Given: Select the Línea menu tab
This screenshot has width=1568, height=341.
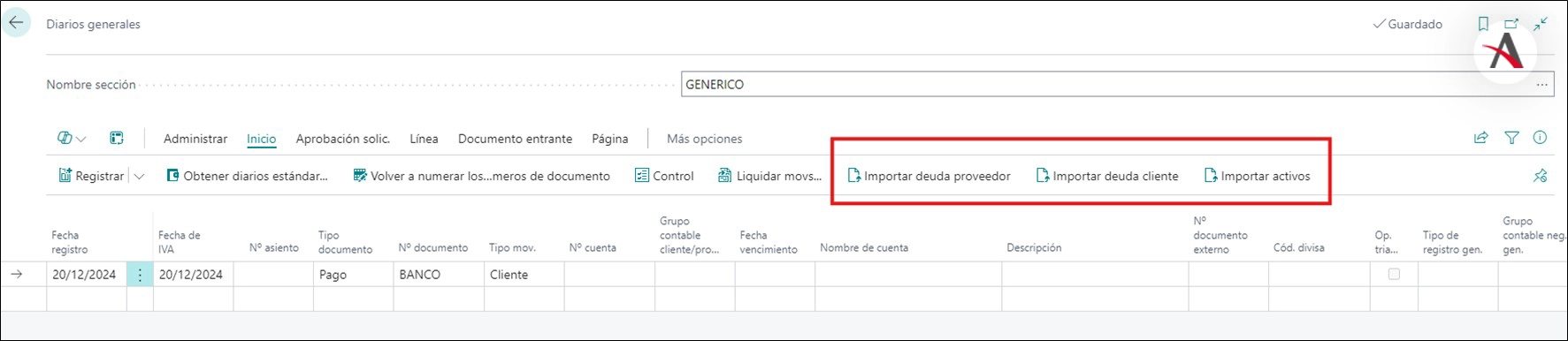Looking at the screenshot, I should [x=424, y=139].
